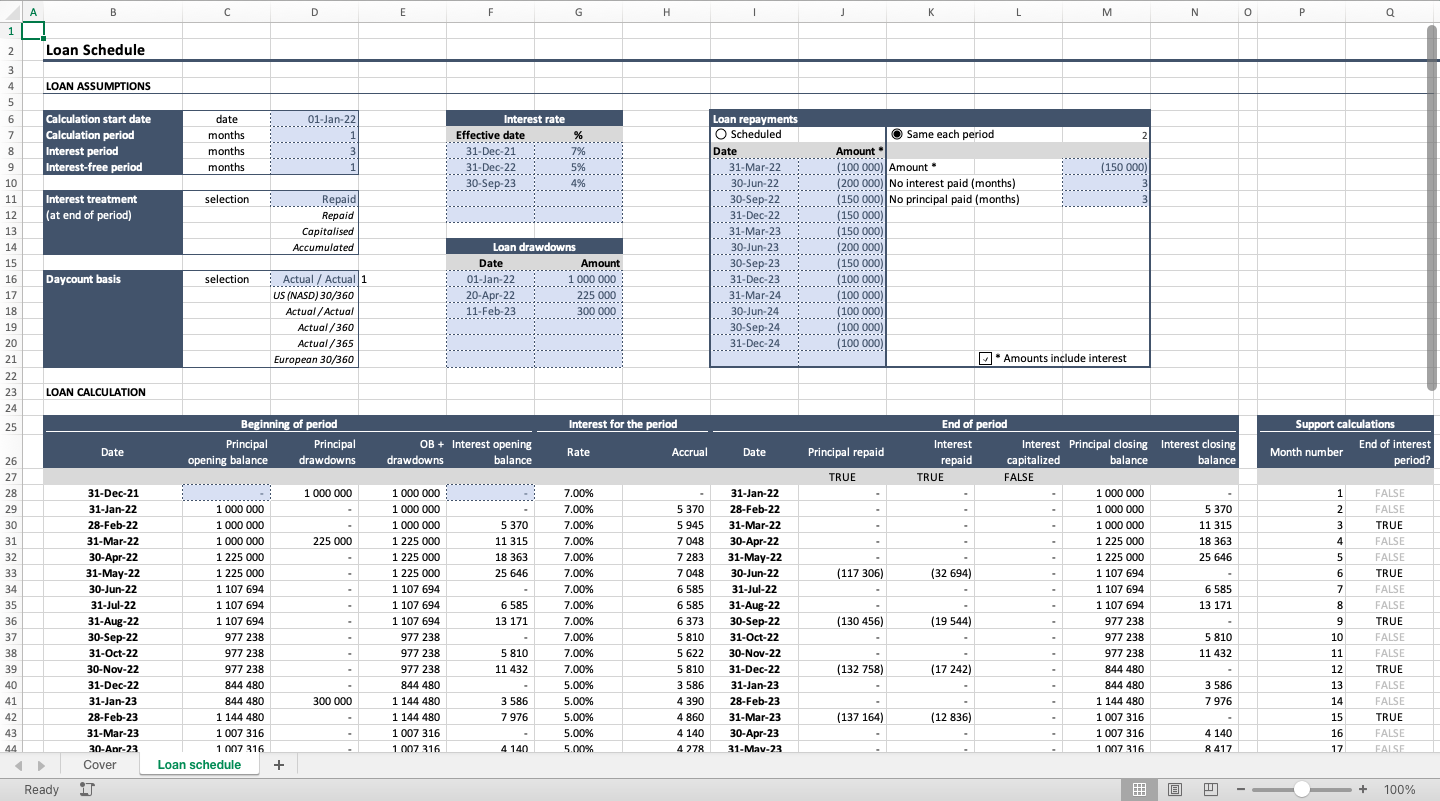The width and height of the screenshot is (1440, 801).
Task: Click the Capitalised option text
Action: [x=328, y=231]
